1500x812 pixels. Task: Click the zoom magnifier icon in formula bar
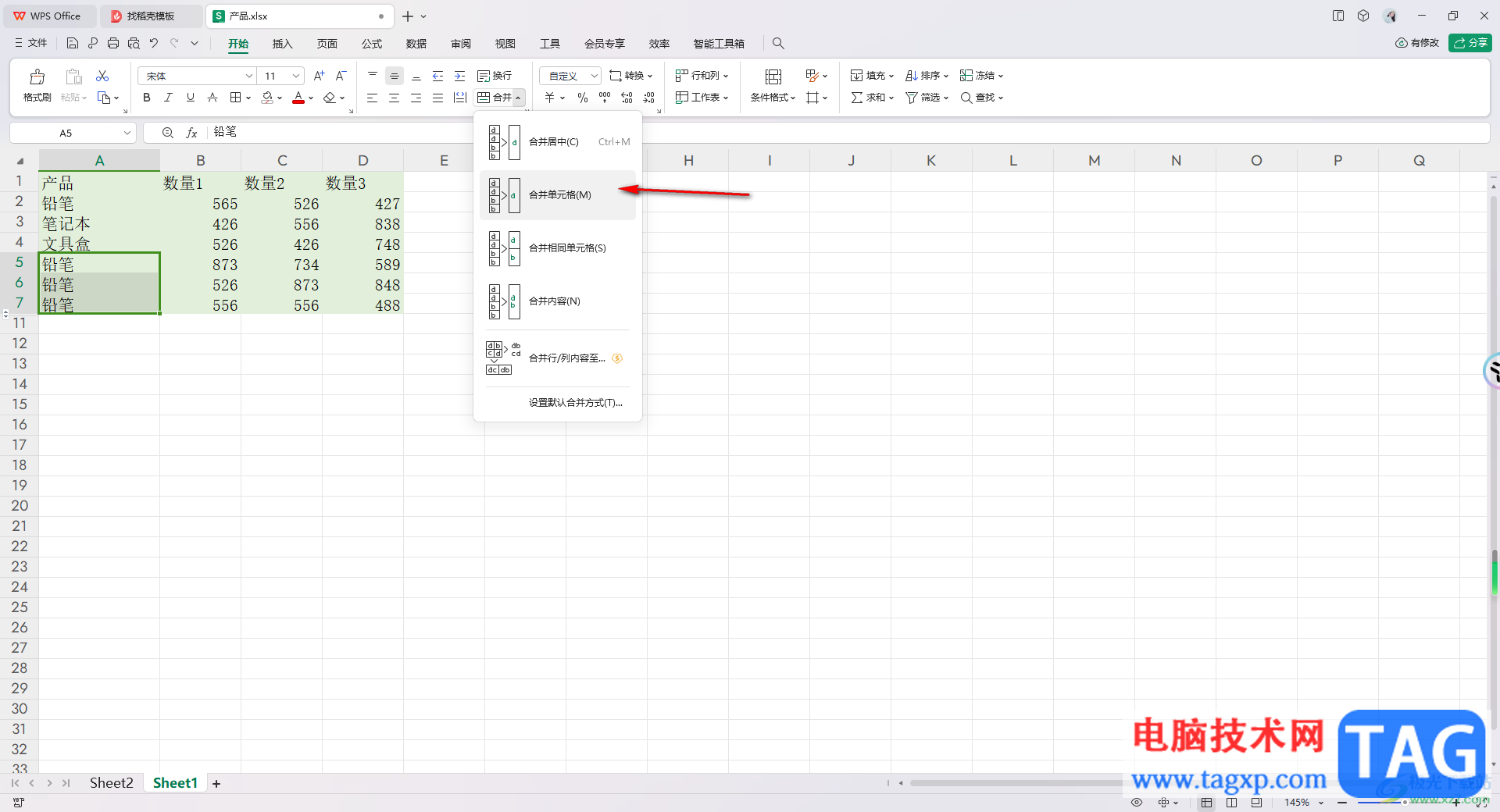[168, 133]
